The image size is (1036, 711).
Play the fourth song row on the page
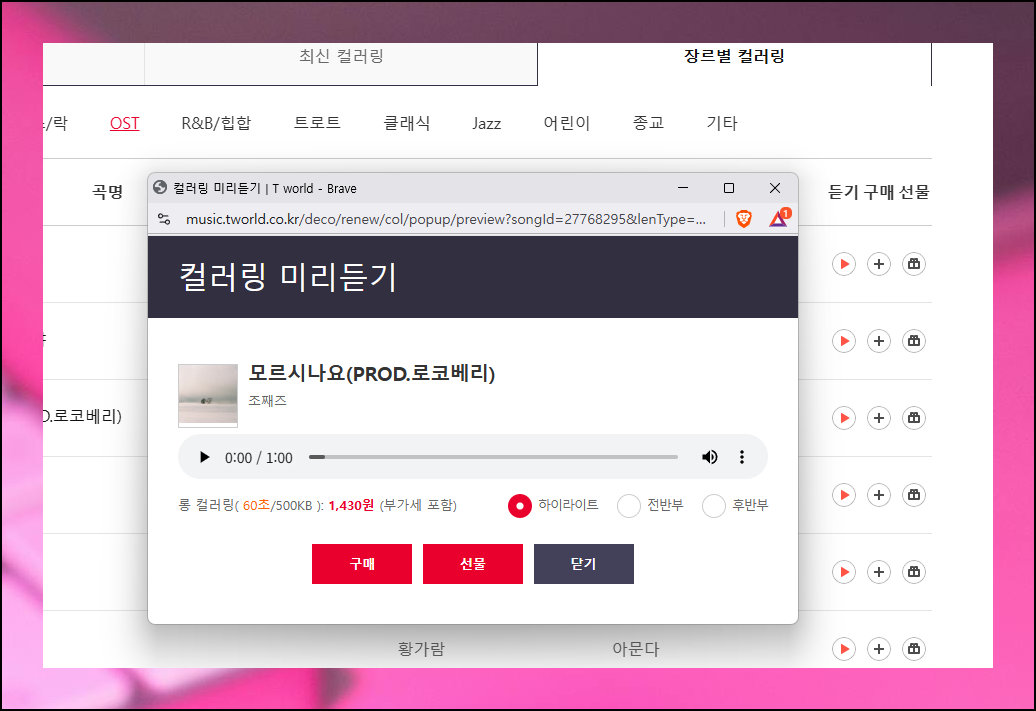tap(844, 495)
